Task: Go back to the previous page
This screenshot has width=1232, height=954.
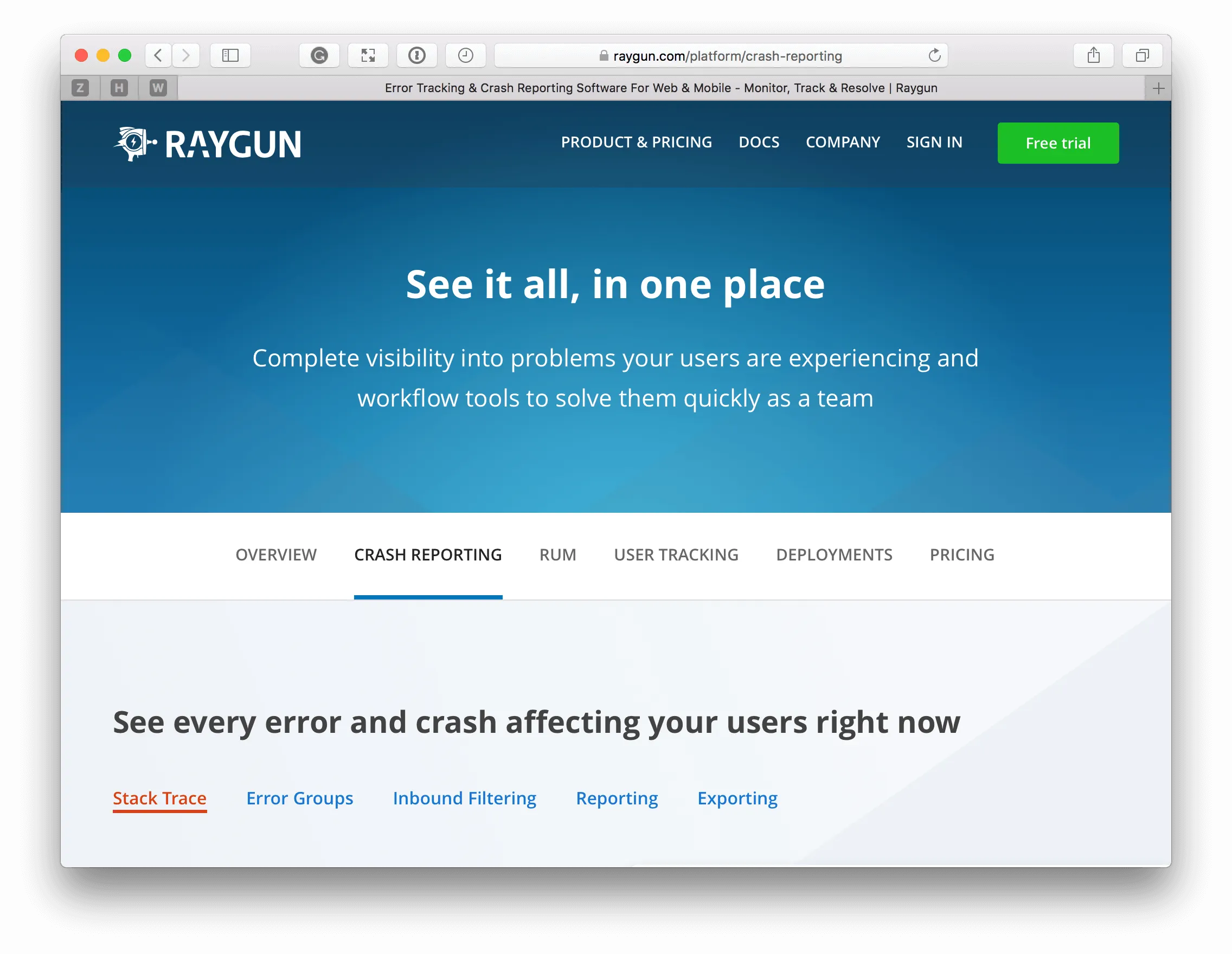Action: (158, 55)
